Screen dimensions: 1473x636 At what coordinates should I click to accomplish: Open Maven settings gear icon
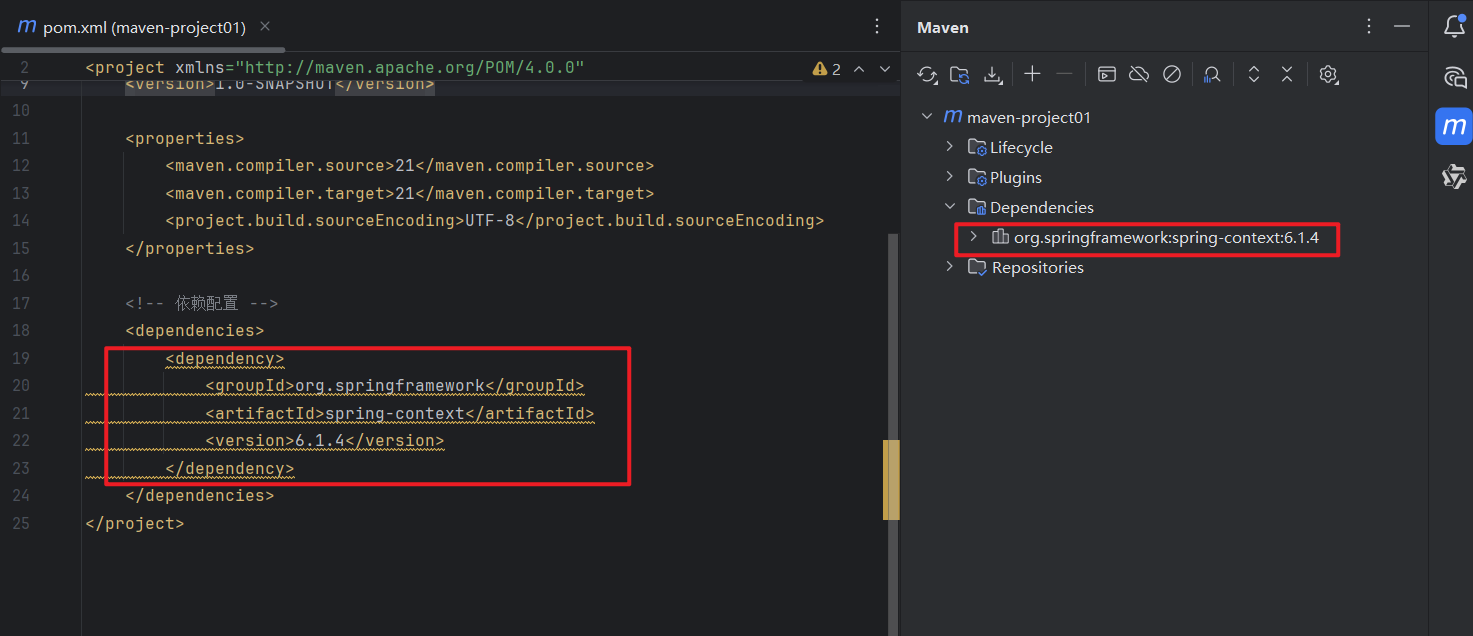pyautogui.click(x=1328, y=74)
